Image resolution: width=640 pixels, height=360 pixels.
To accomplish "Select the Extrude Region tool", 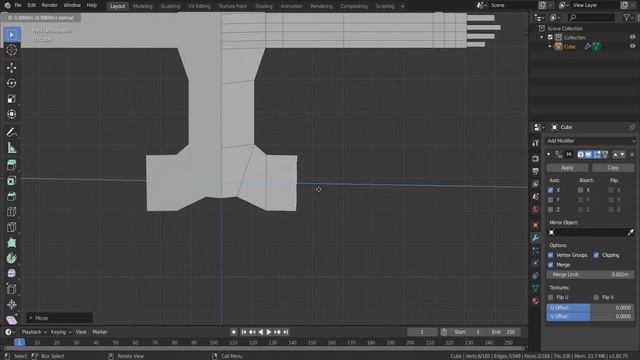I will point(11,165).
